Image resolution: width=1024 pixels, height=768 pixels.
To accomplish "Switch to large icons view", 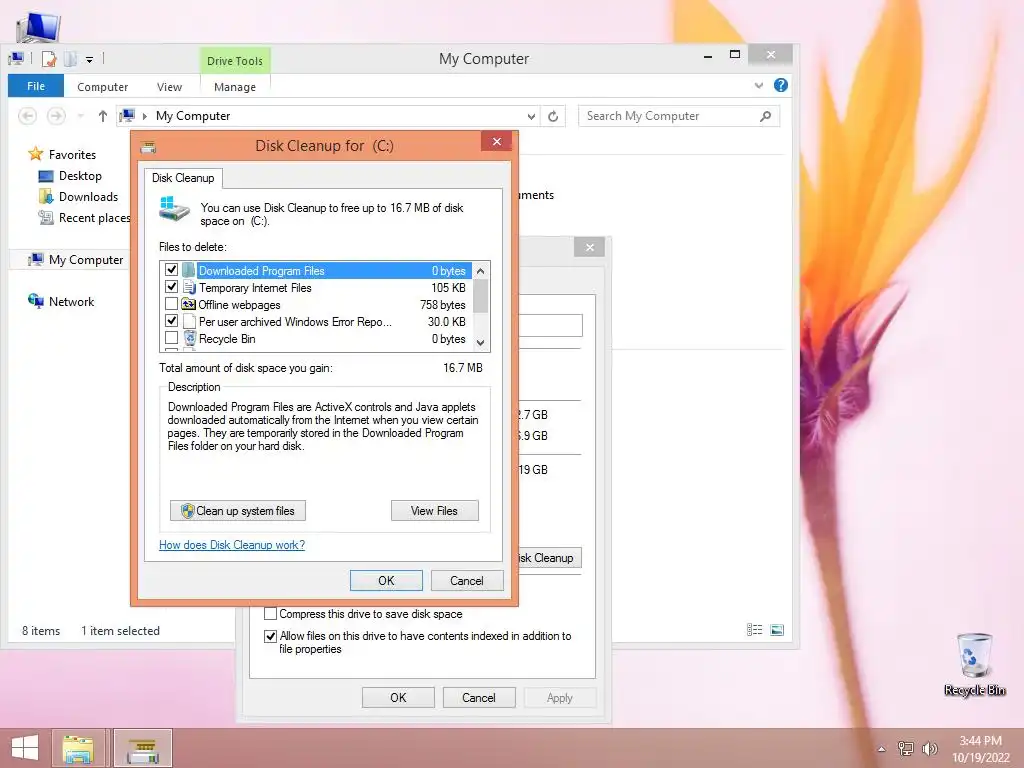I will coord(777,630).
